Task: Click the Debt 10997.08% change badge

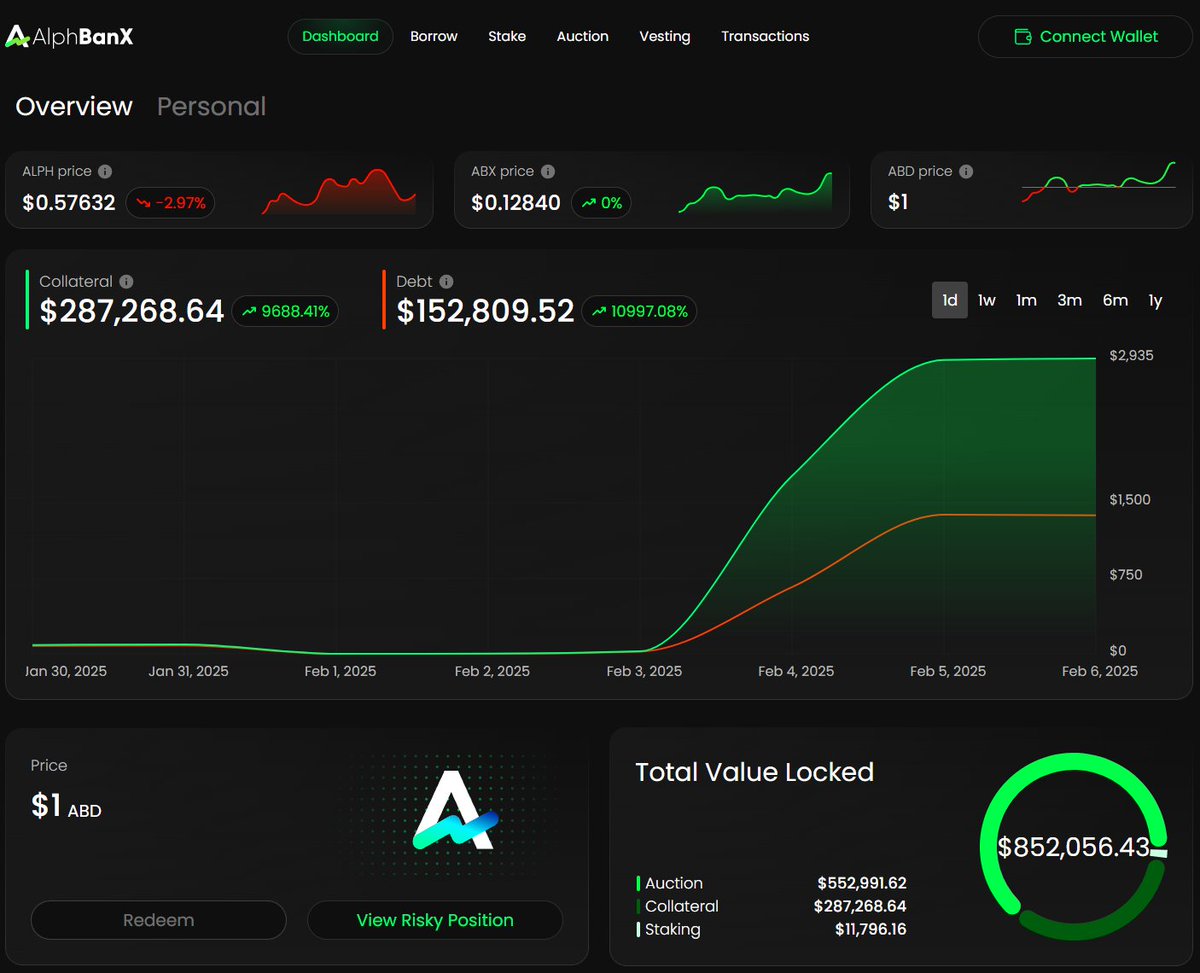Action: 639,311
